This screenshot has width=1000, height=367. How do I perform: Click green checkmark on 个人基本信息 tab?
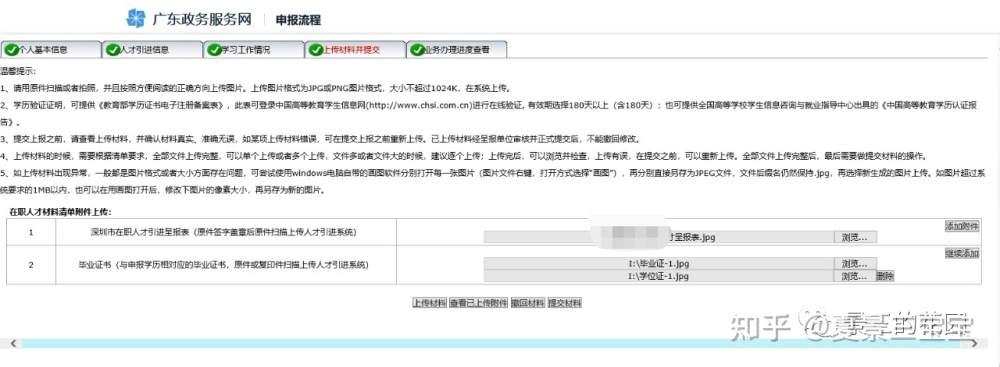click(11, 50)
